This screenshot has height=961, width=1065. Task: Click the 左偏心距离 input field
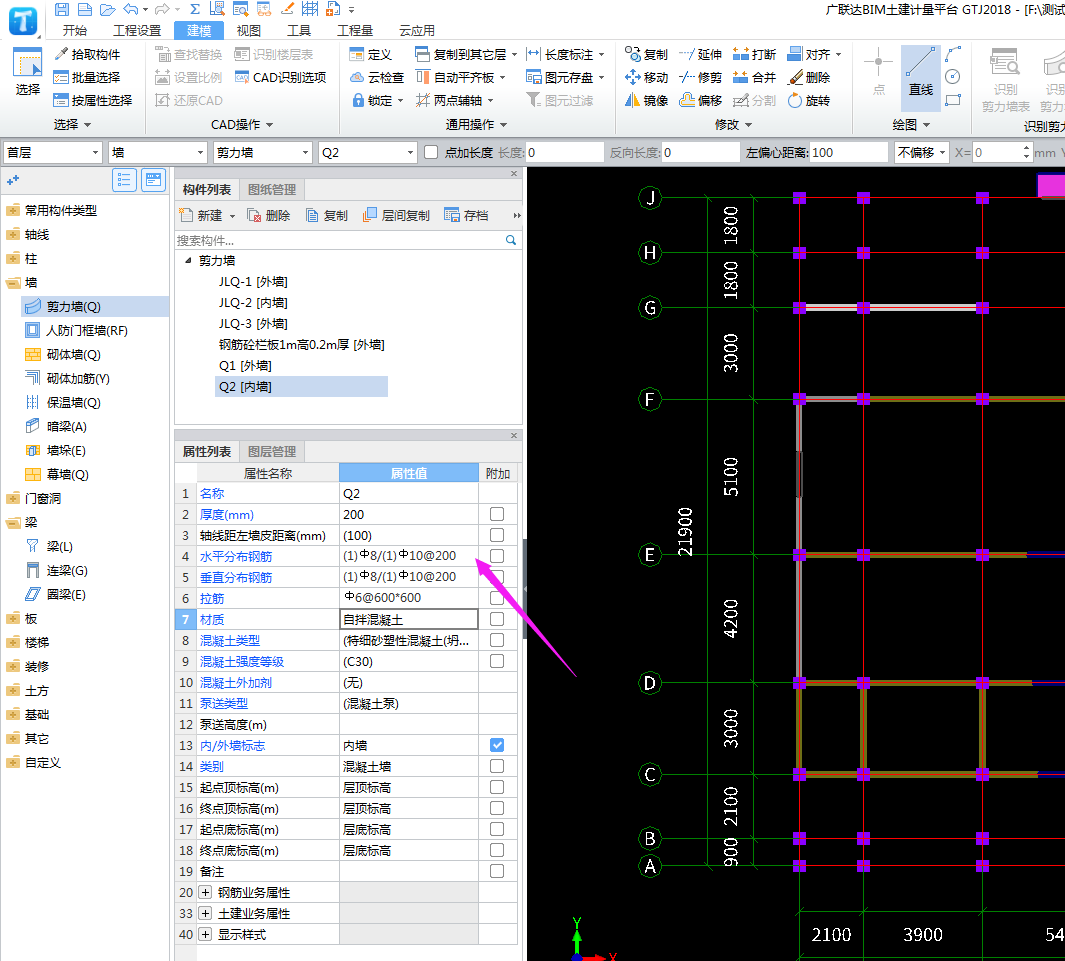[x=848, y=152]
